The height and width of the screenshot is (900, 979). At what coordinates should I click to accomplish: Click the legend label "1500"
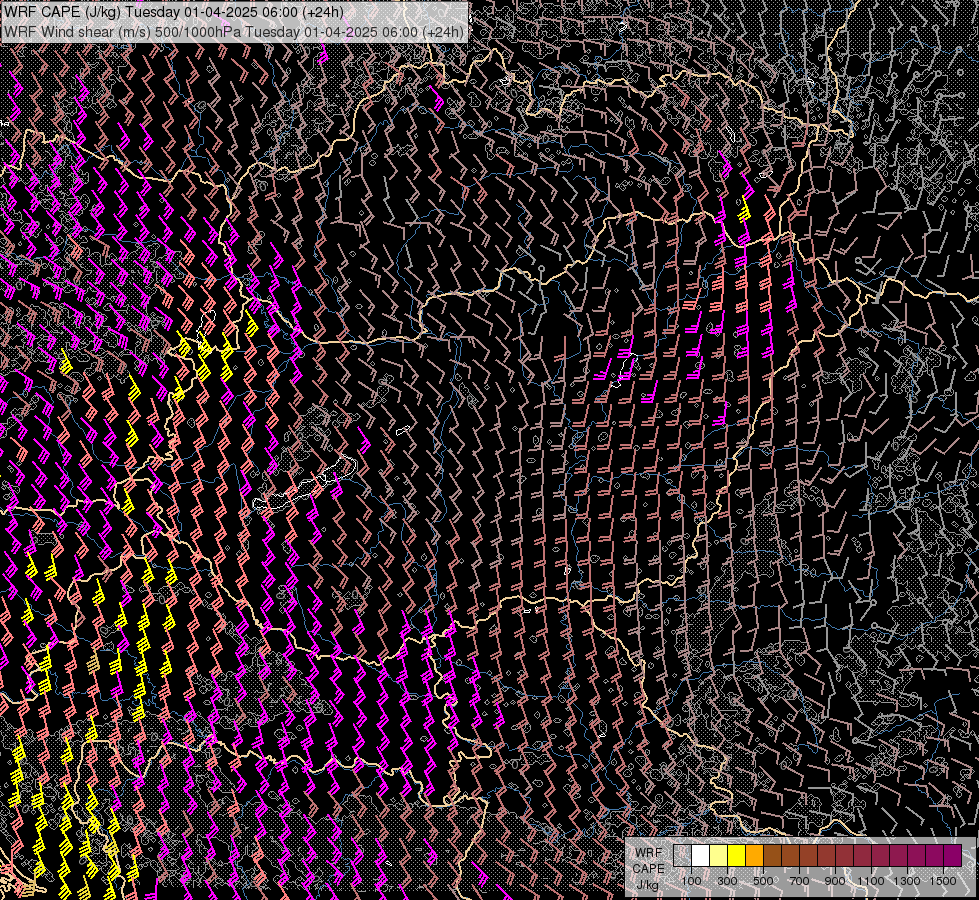click(x=943, y=881)
